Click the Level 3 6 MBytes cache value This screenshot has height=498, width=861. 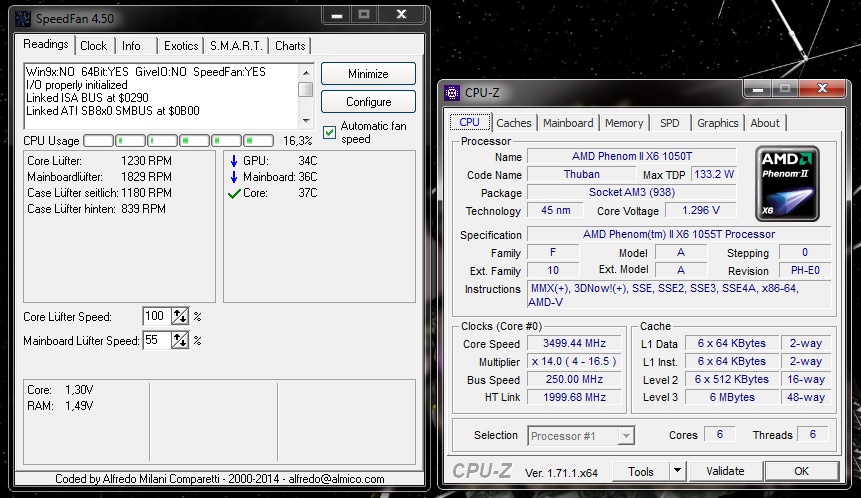coord(732,397)
